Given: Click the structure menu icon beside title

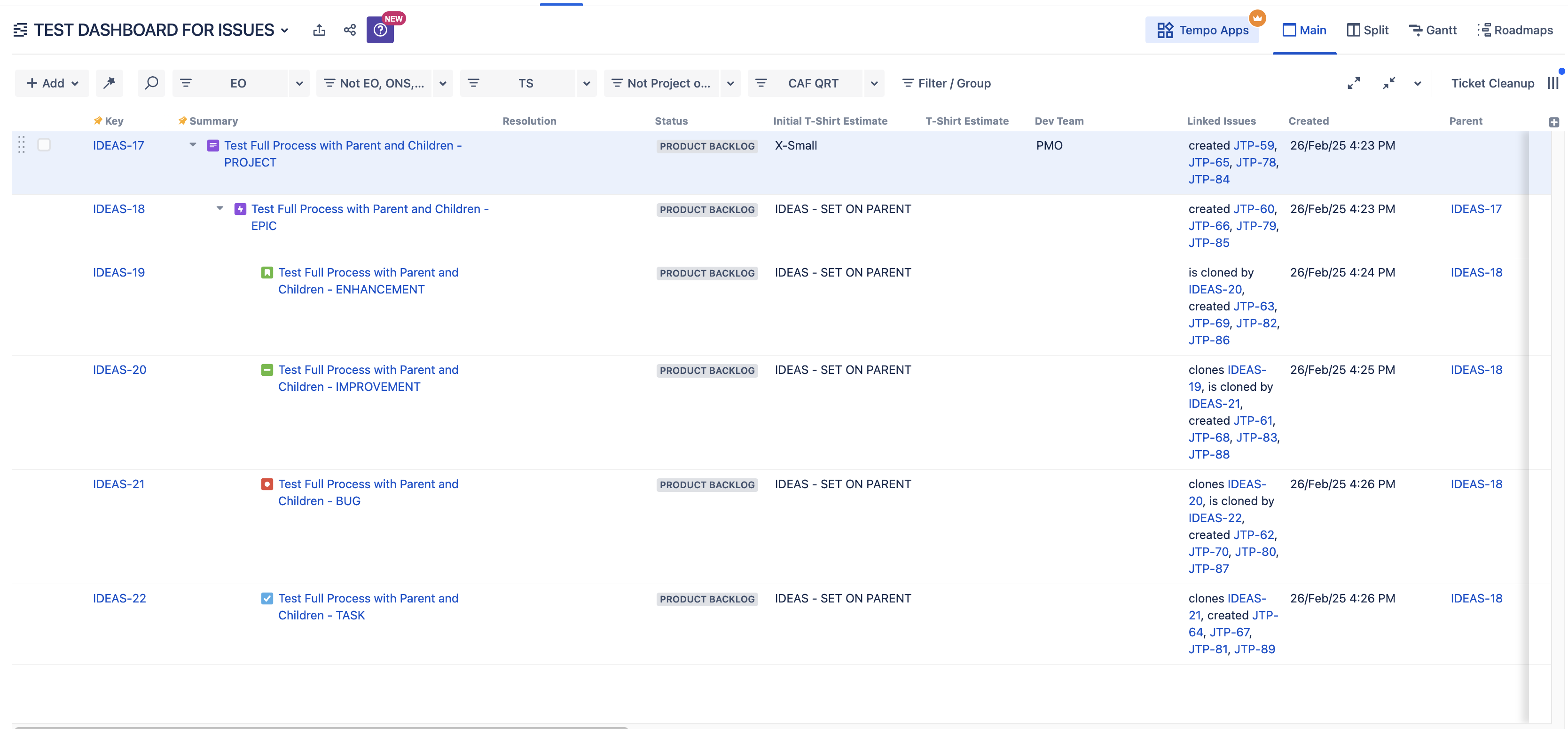Looking at the screenshot, I should (20, 30).
